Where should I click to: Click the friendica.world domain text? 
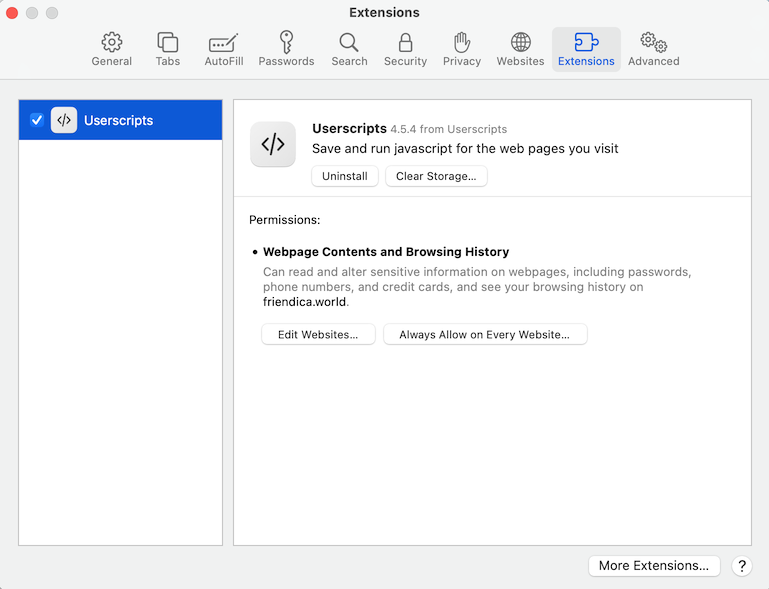[305, 302]
